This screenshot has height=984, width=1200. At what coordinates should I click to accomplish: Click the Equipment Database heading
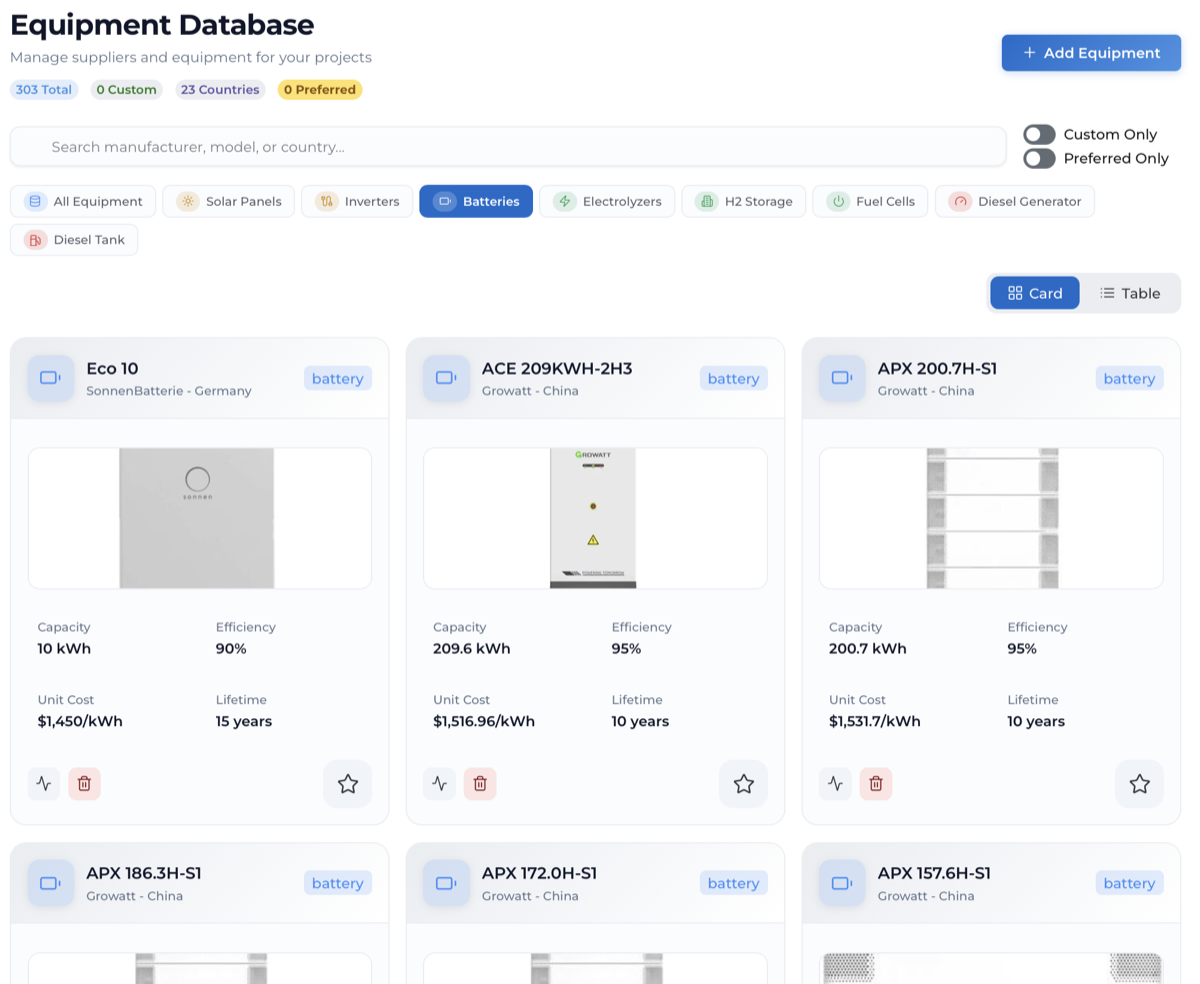coord(162,24)
